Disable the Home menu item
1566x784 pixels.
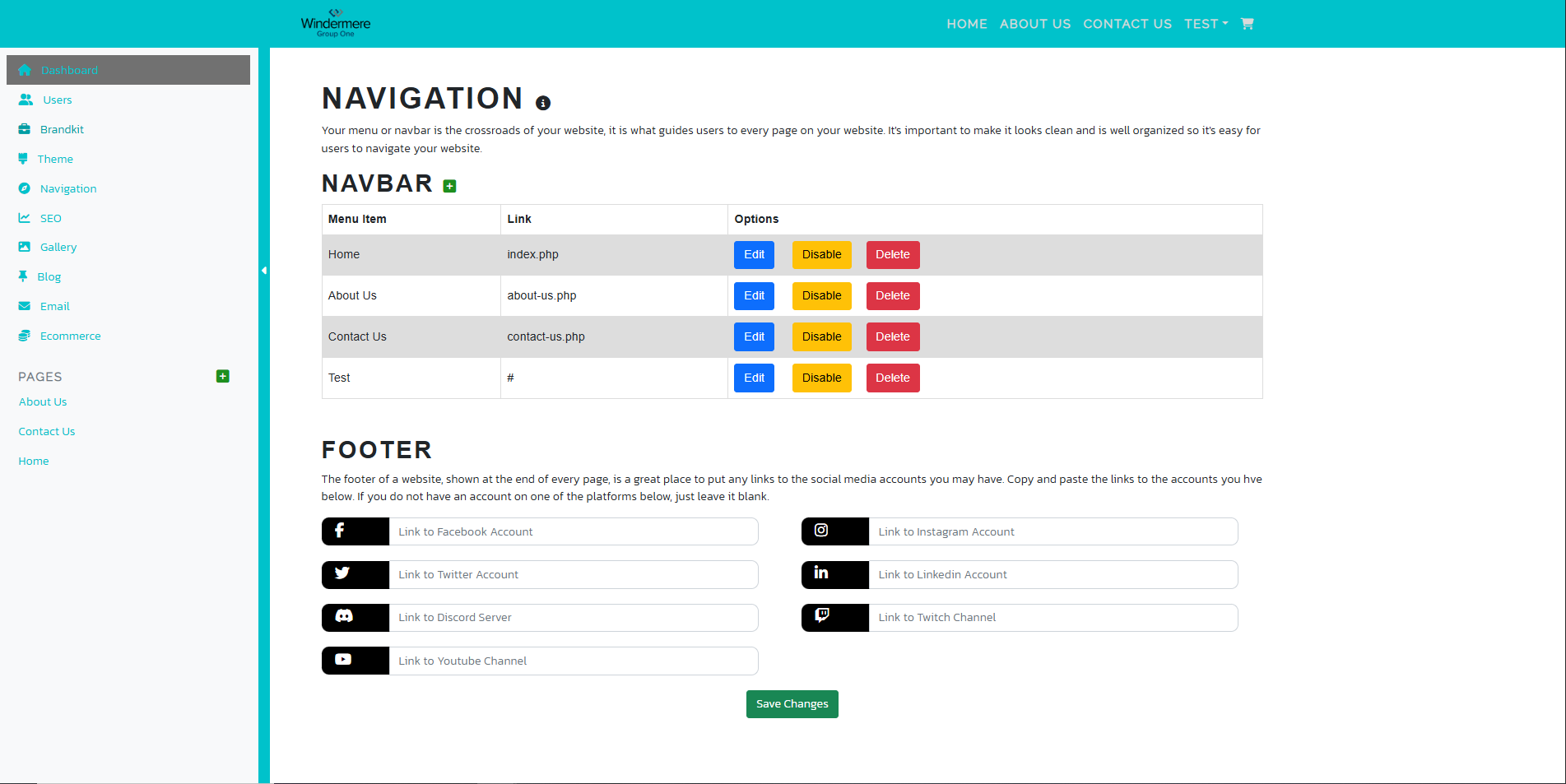[x=821, y=255]
